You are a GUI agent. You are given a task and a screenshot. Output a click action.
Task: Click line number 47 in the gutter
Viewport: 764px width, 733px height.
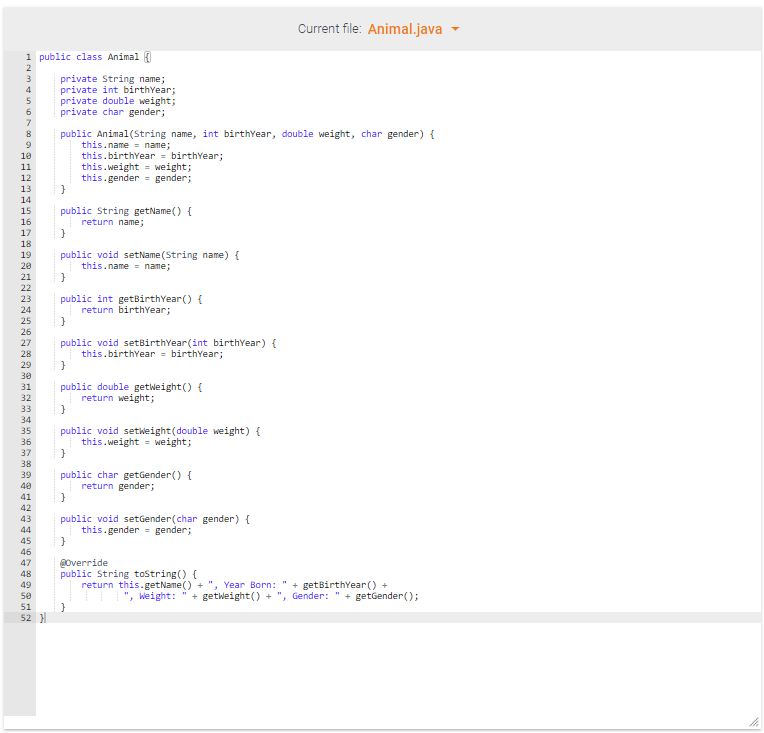point(26,563)
